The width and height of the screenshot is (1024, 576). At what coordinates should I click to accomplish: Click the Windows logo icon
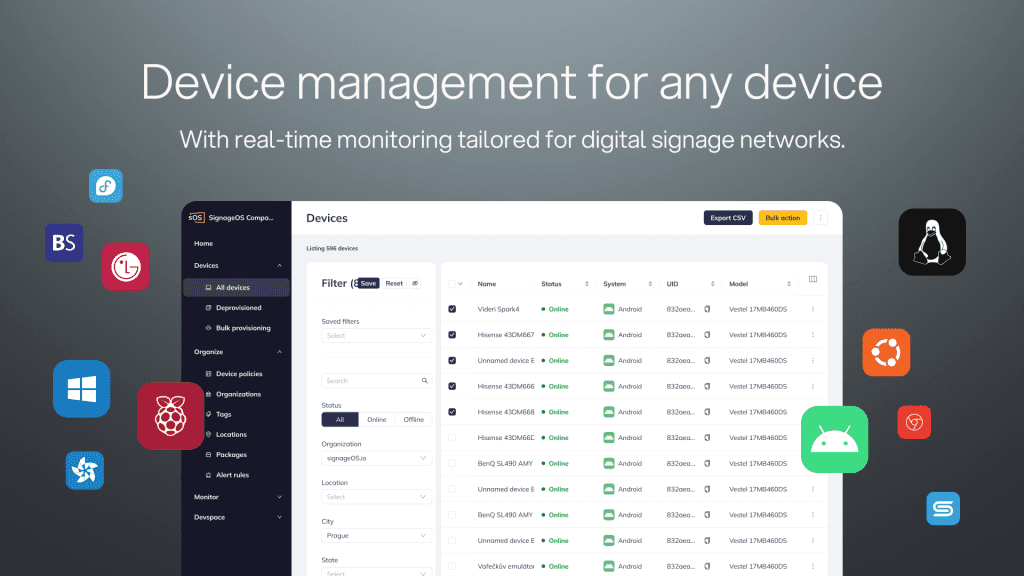tap(82, 389)
